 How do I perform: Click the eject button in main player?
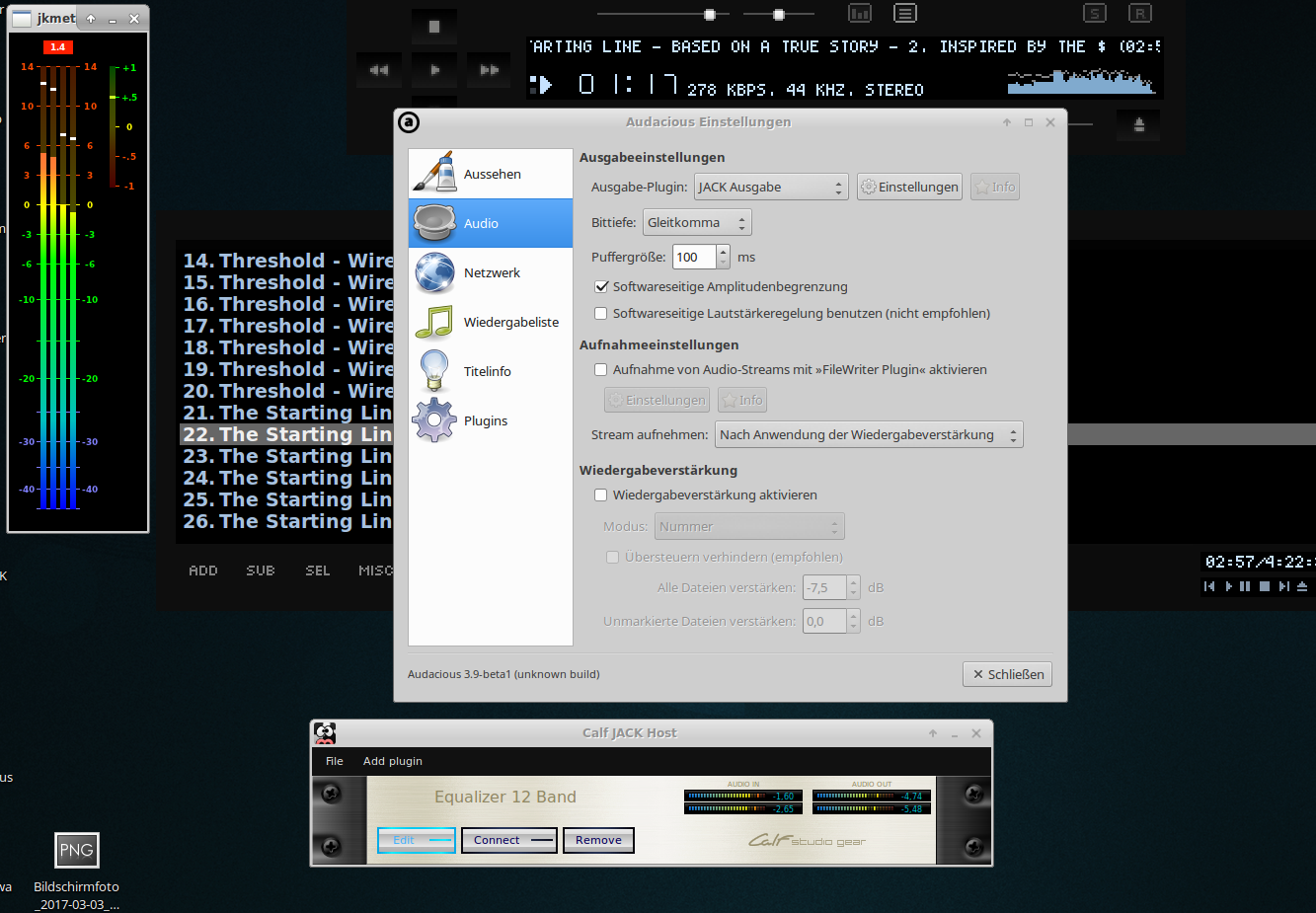[1138, 124]
